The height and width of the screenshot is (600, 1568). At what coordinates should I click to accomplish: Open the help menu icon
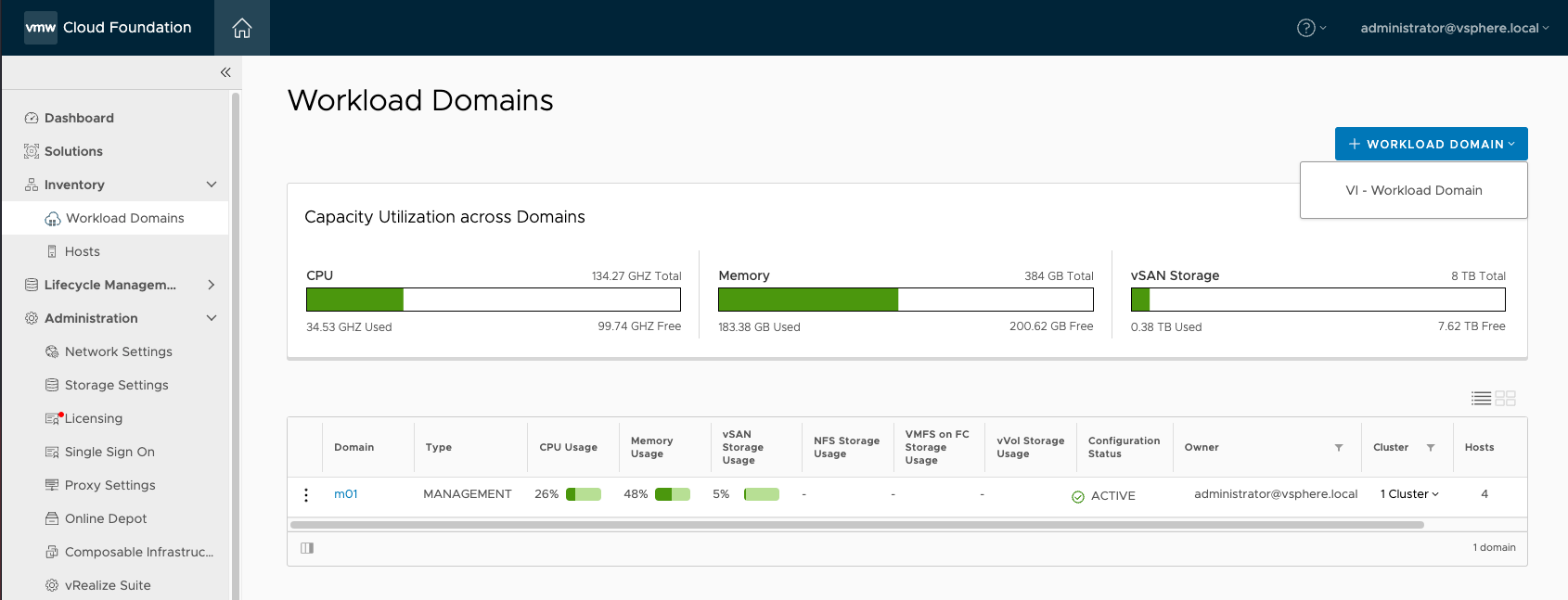pyautogui.click(x=1306, y=28)
